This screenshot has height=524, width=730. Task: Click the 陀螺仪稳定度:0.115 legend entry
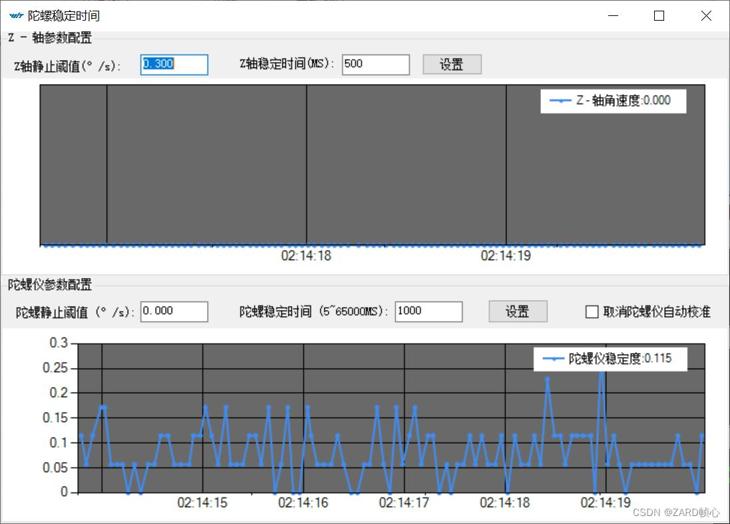coord(610,359)
